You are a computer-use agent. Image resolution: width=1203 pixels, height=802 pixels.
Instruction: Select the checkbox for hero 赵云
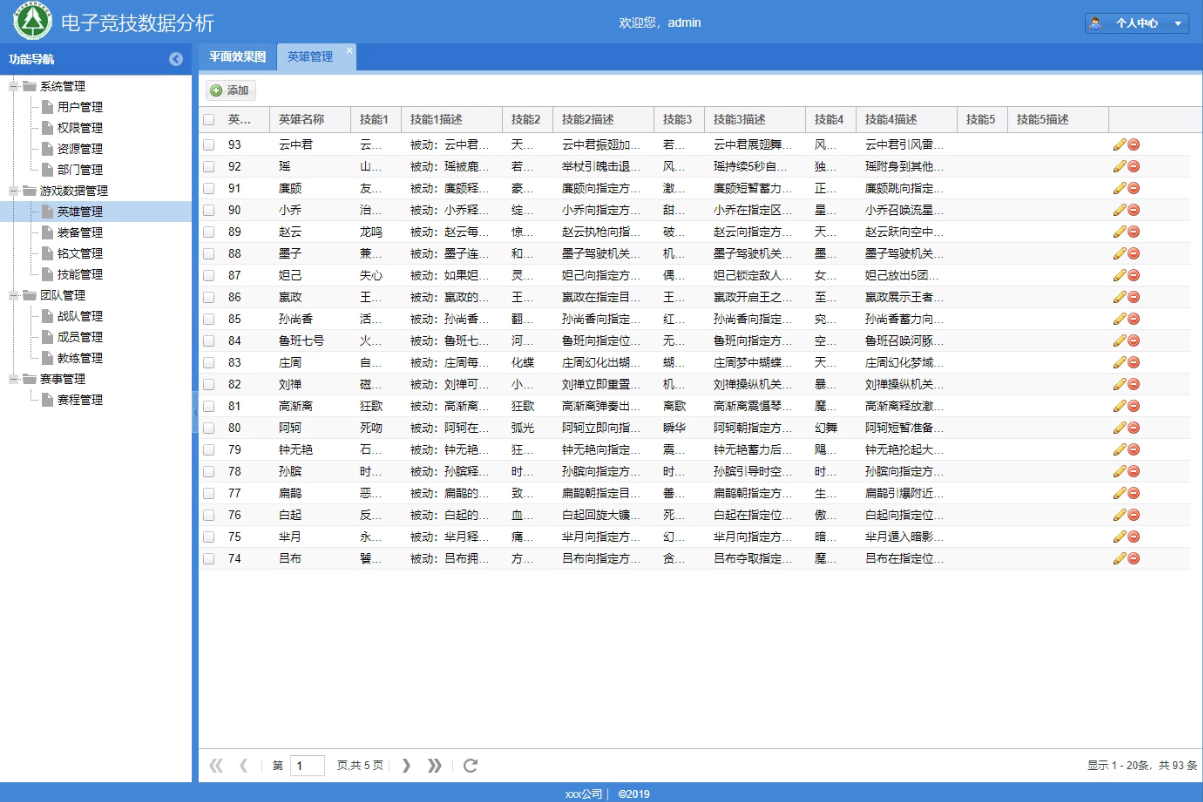[x=209, y=232]
